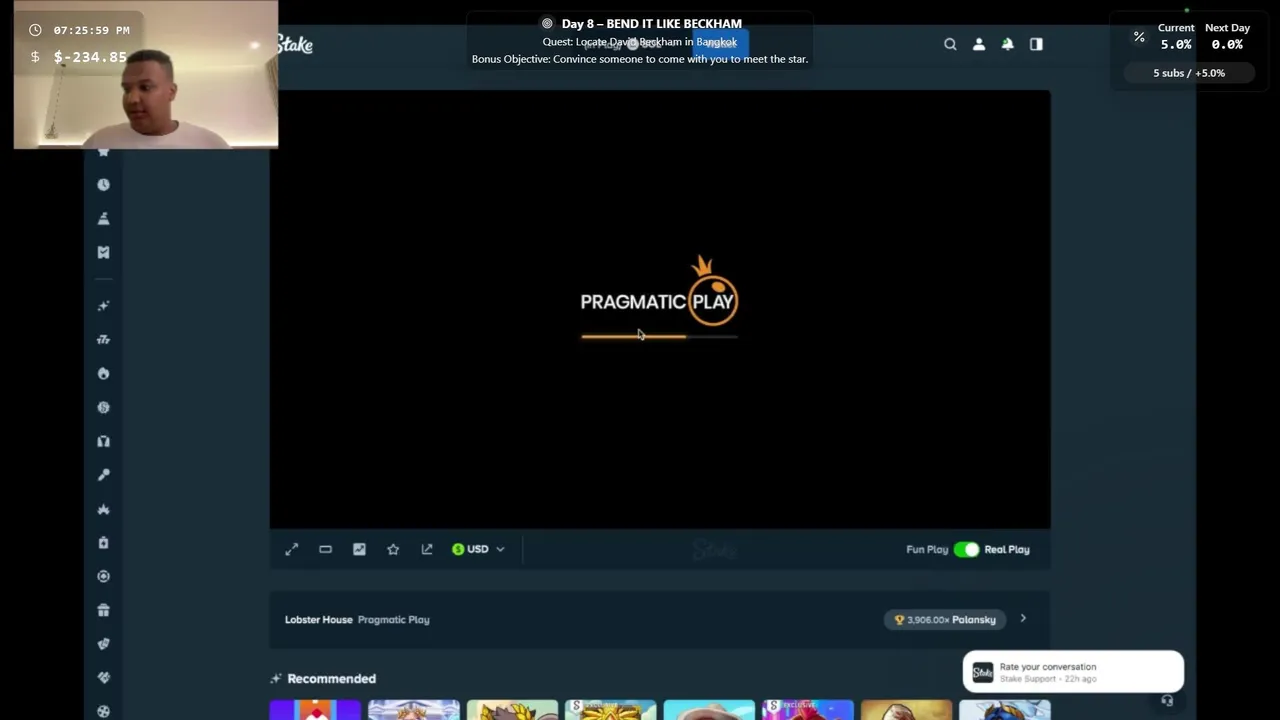Switch to theatre mode rectangle icon

(325, 549)
